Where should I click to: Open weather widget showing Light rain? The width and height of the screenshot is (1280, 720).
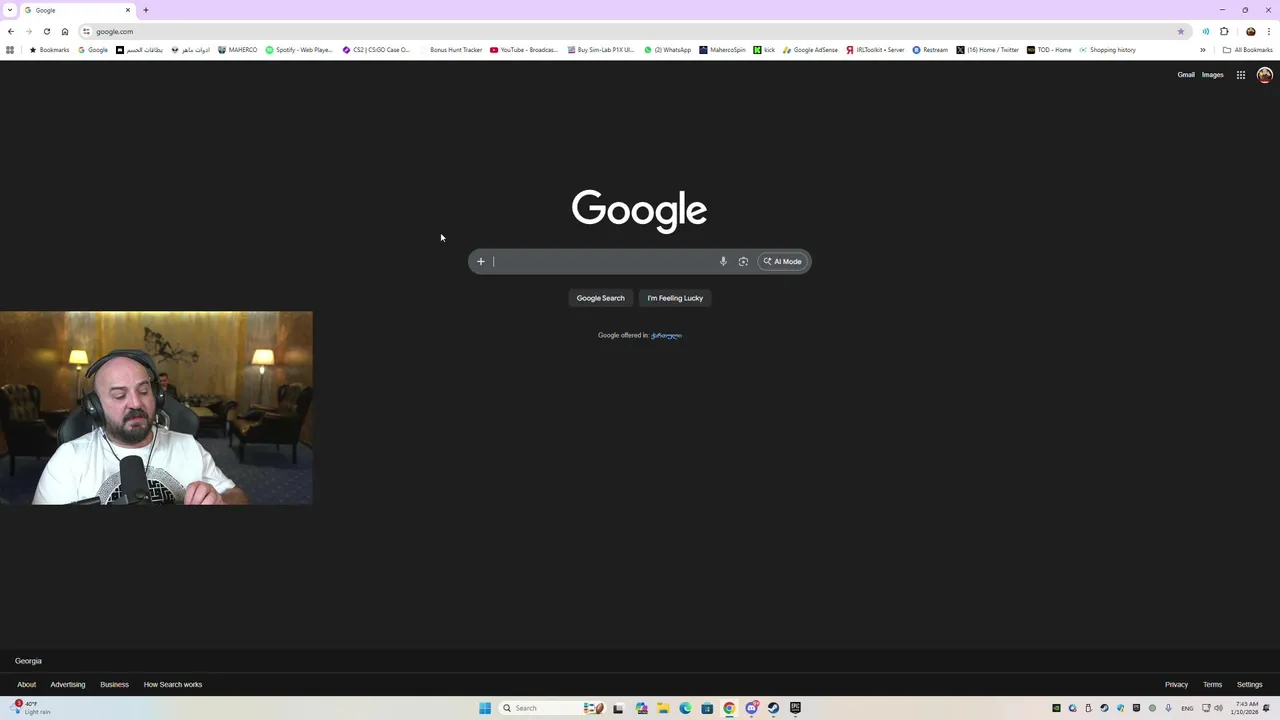point(31,708)
